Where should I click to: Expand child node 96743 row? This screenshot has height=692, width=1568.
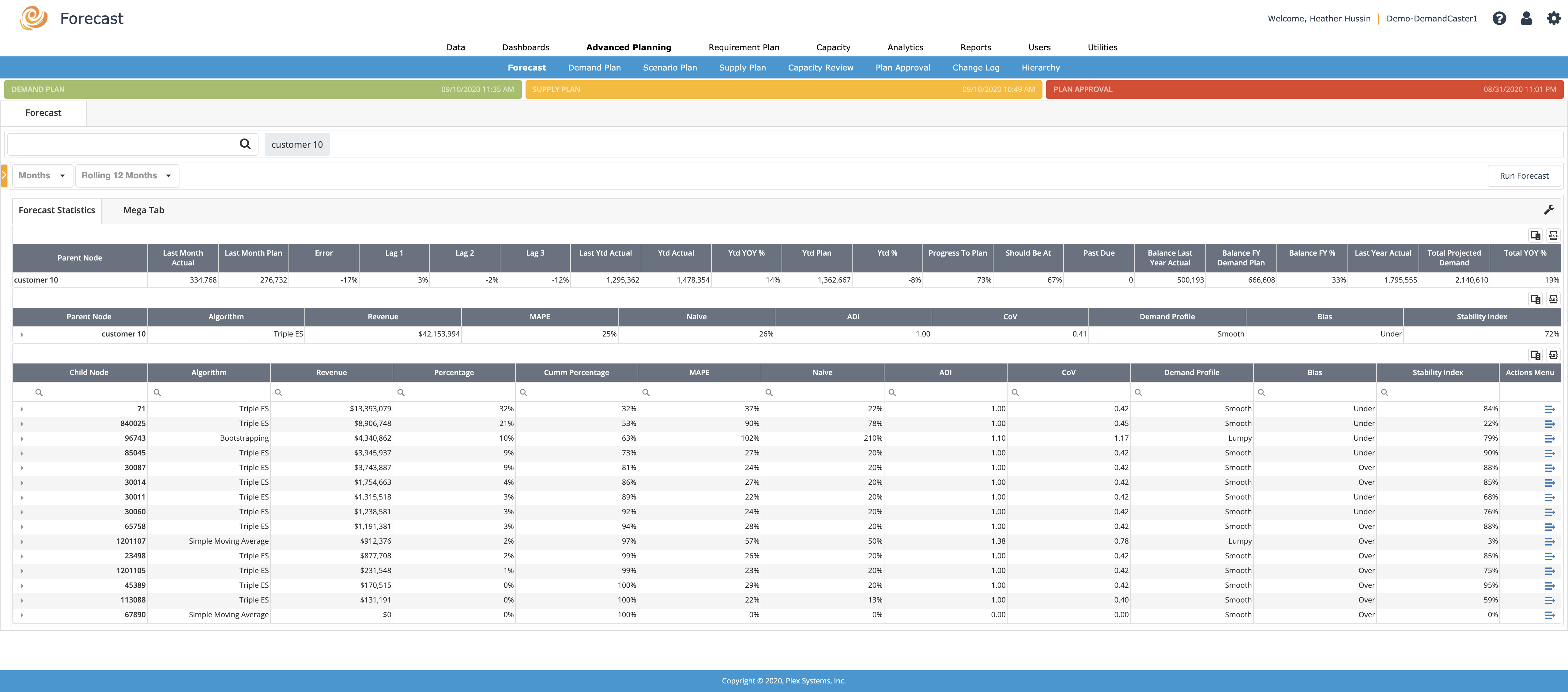(22, 439)
